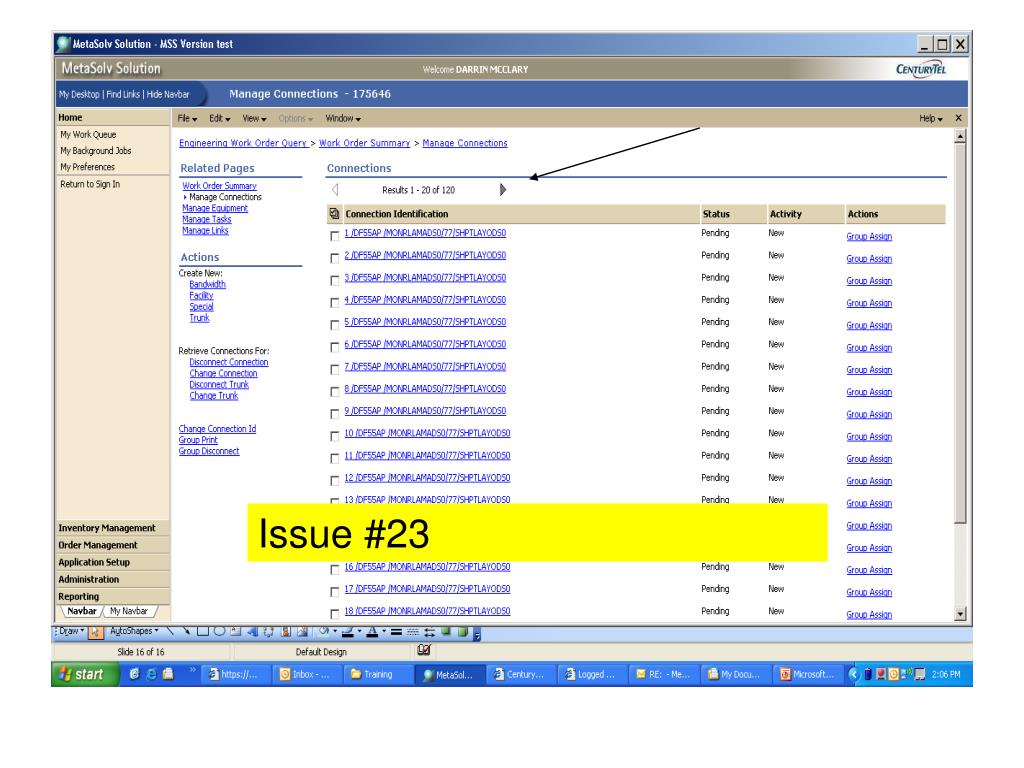The width and height of the screenshot is (1024, 768).
Task: Open the Draw dropdown menu
Action: [71, 632]
